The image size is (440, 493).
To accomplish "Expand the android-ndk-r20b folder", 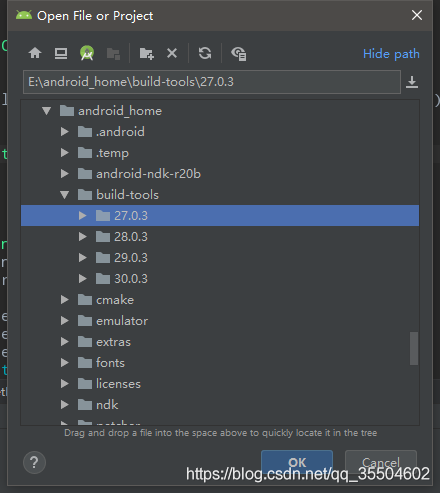I will tap(65, 174).
